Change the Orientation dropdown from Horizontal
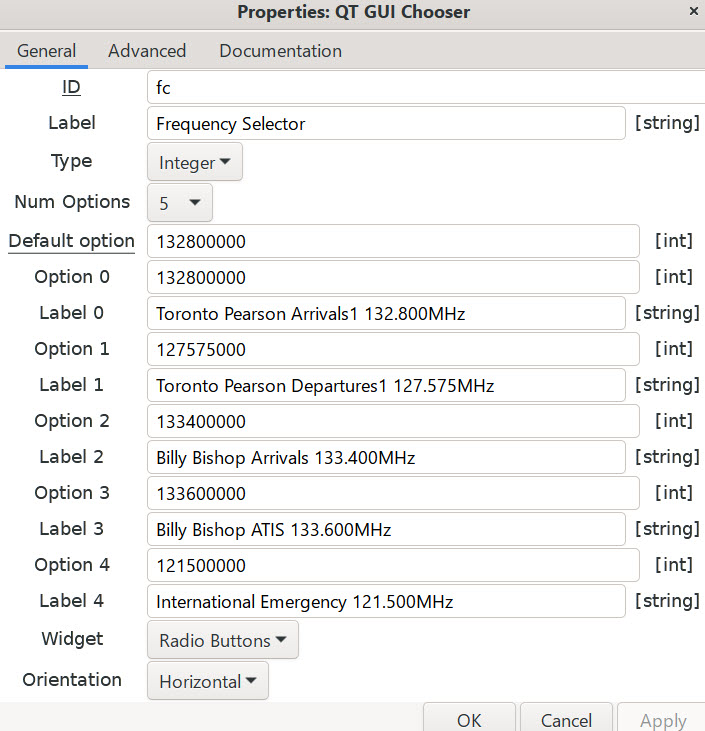 coord(207,681)
